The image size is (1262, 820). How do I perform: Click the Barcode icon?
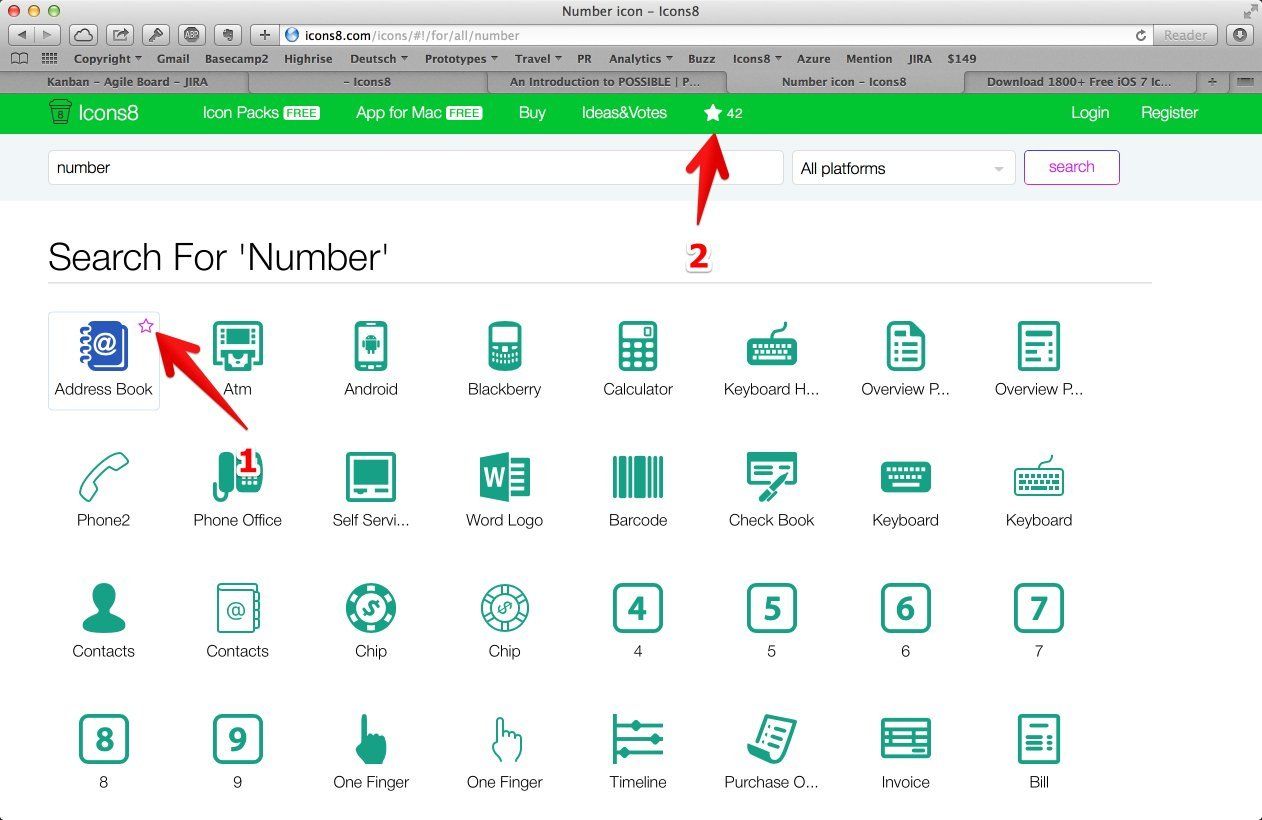click(637, 478)
